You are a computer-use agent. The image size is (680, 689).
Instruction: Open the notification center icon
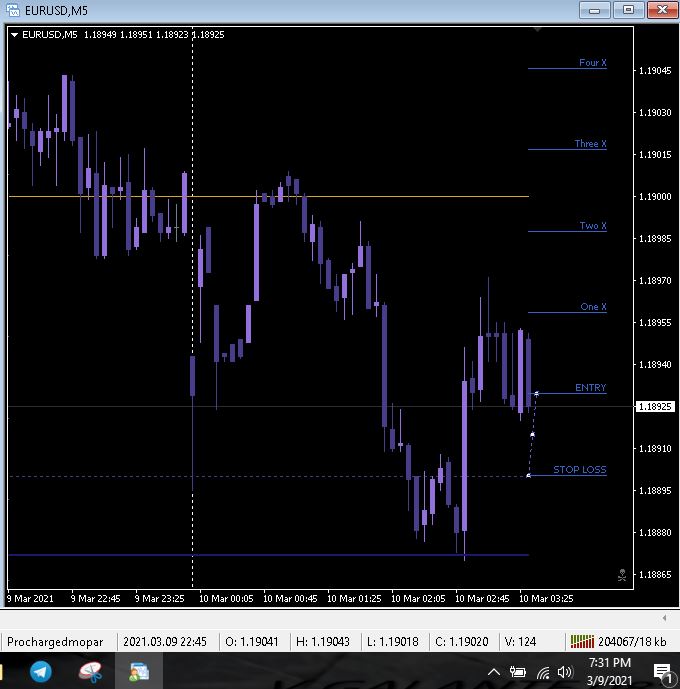(662, 672)
